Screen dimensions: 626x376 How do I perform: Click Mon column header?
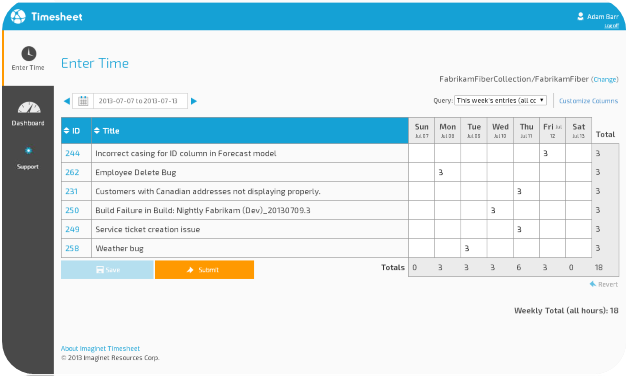pos(448,131)
